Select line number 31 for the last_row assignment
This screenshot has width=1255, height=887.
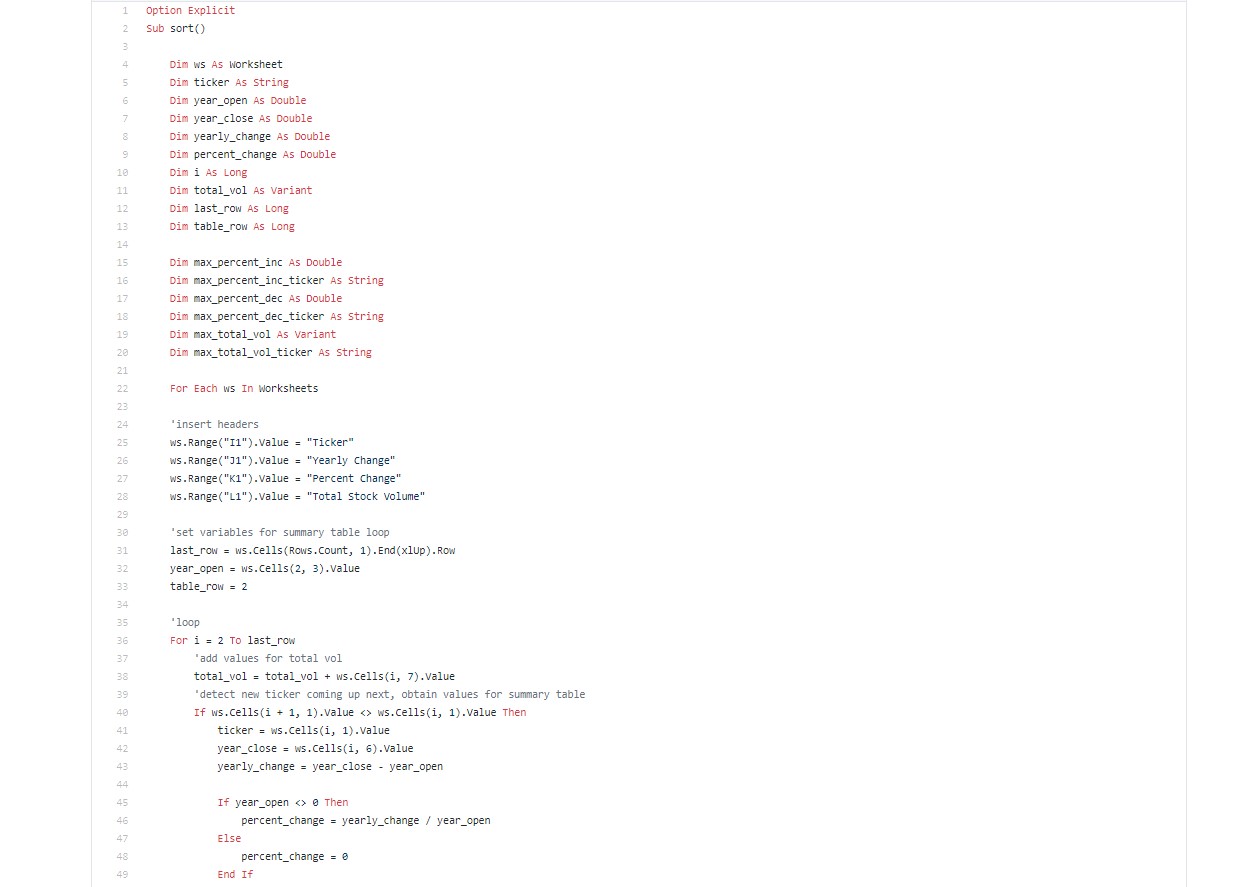[122, 550]
